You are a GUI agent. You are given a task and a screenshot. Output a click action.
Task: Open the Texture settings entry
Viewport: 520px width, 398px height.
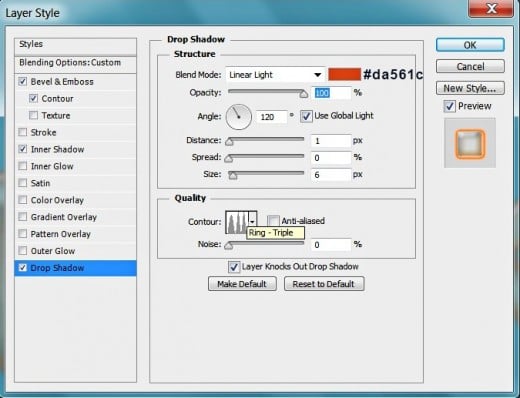click(x=56, y=116)
